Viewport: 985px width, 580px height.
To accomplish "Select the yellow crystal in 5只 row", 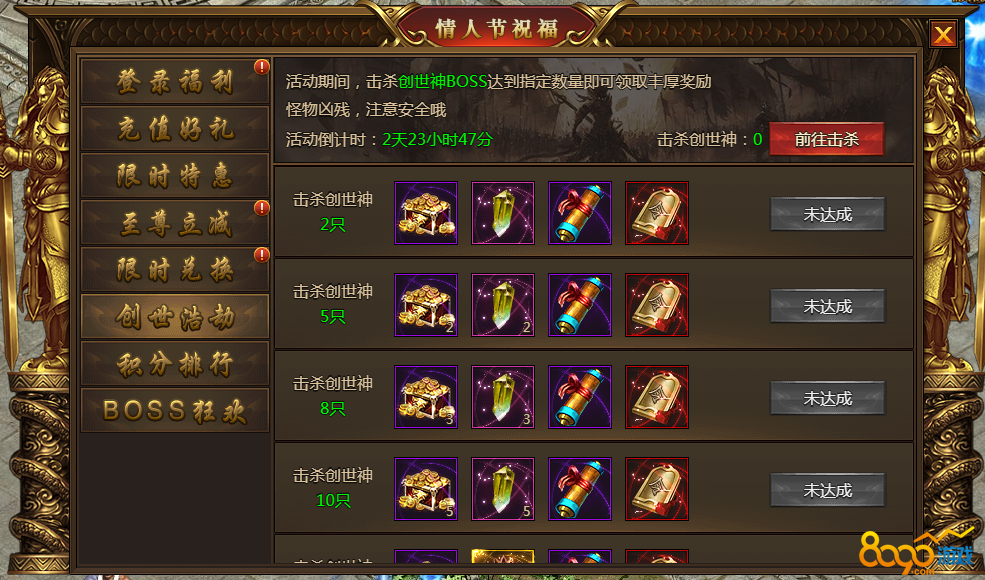I will click(x=503, y=305).
